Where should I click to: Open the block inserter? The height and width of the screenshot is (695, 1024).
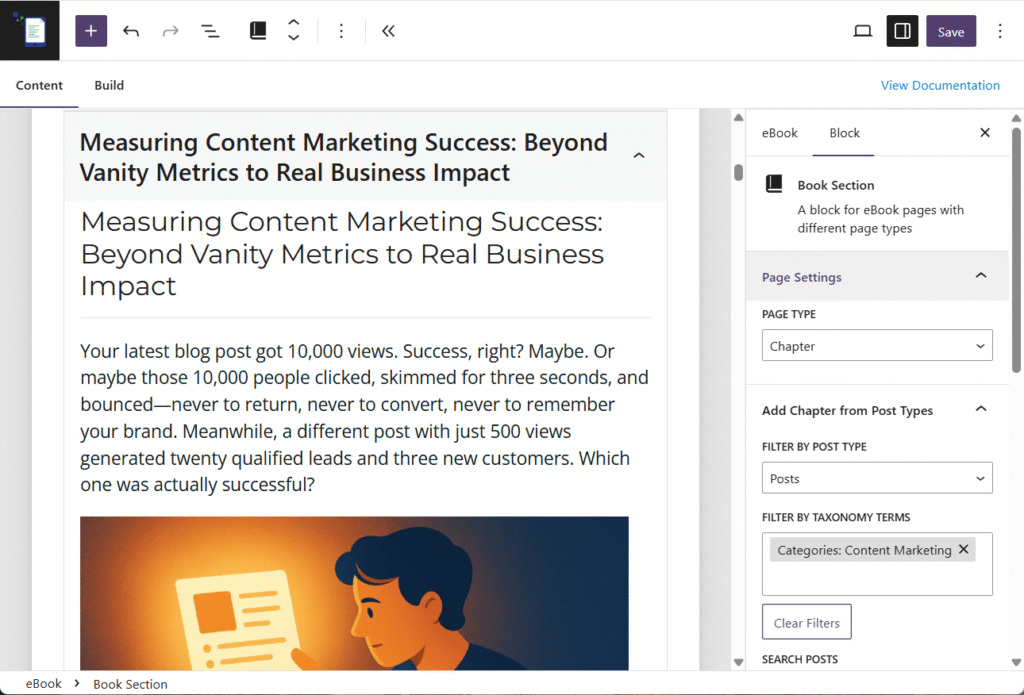(91, 30)
